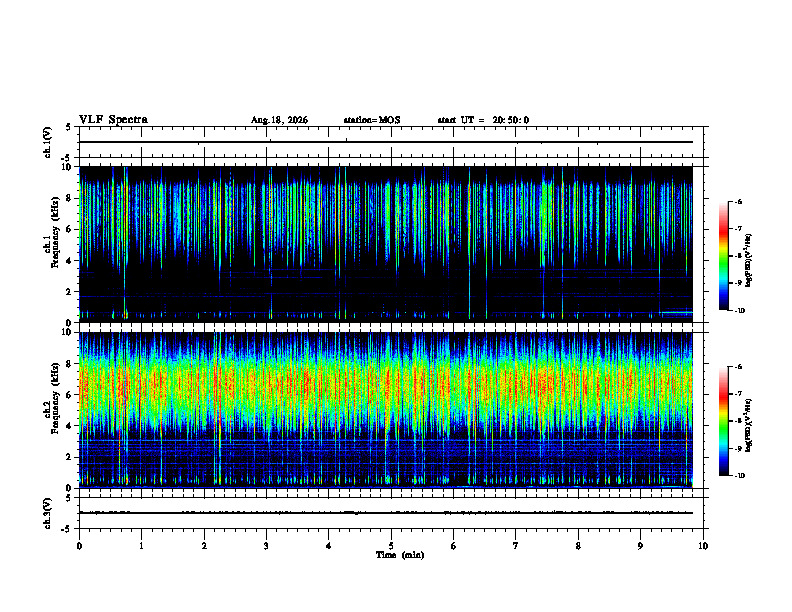This screenshot has height=612, width=792.
Task: Click the "VLF Spectra" plot title
Action: coord(113,120)
